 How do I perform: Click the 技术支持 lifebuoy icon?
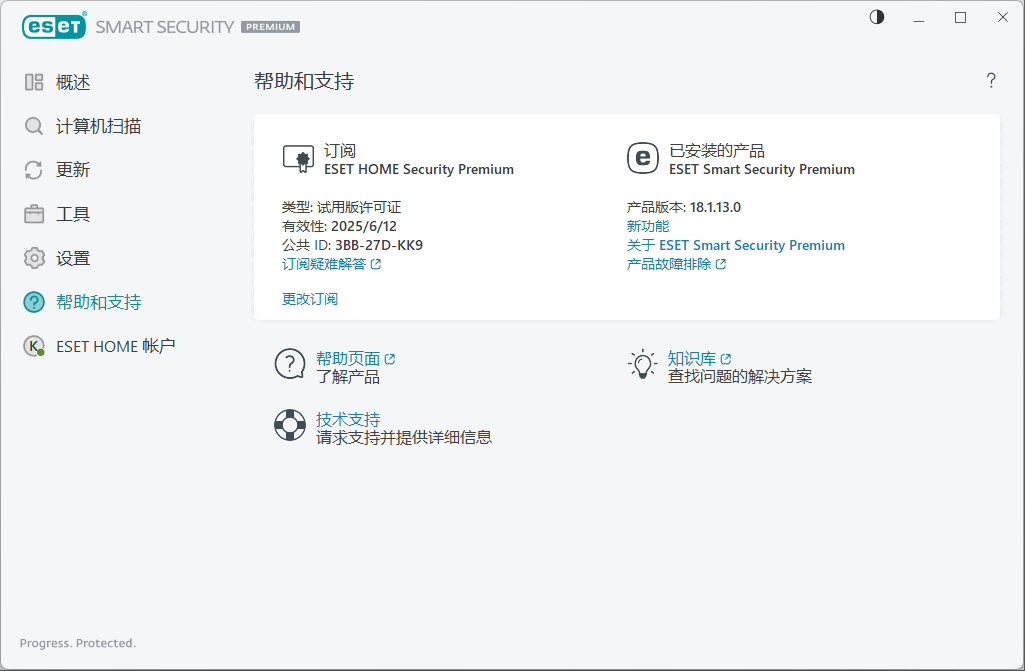290,425
